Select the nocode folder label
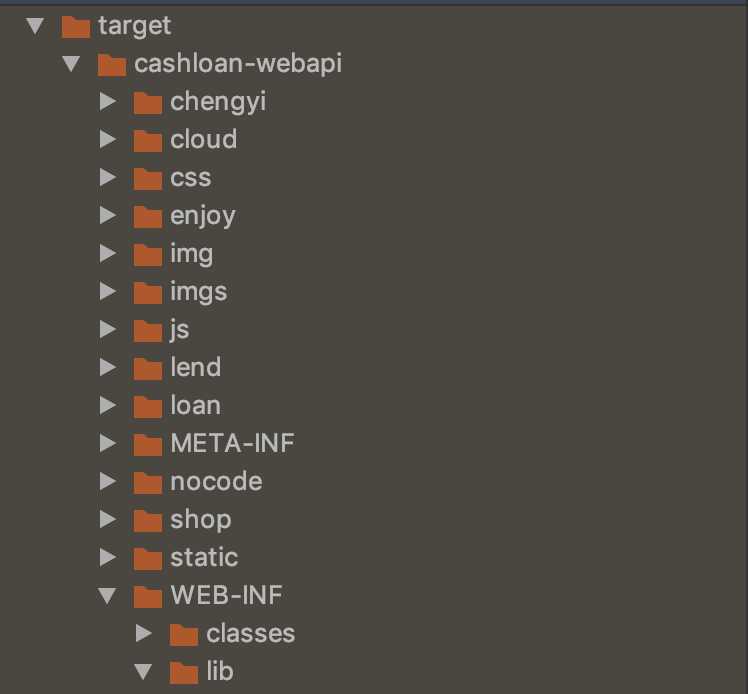The height and width of the screenshot is (694, 748). pyautogui.click(x=216, y=481)
